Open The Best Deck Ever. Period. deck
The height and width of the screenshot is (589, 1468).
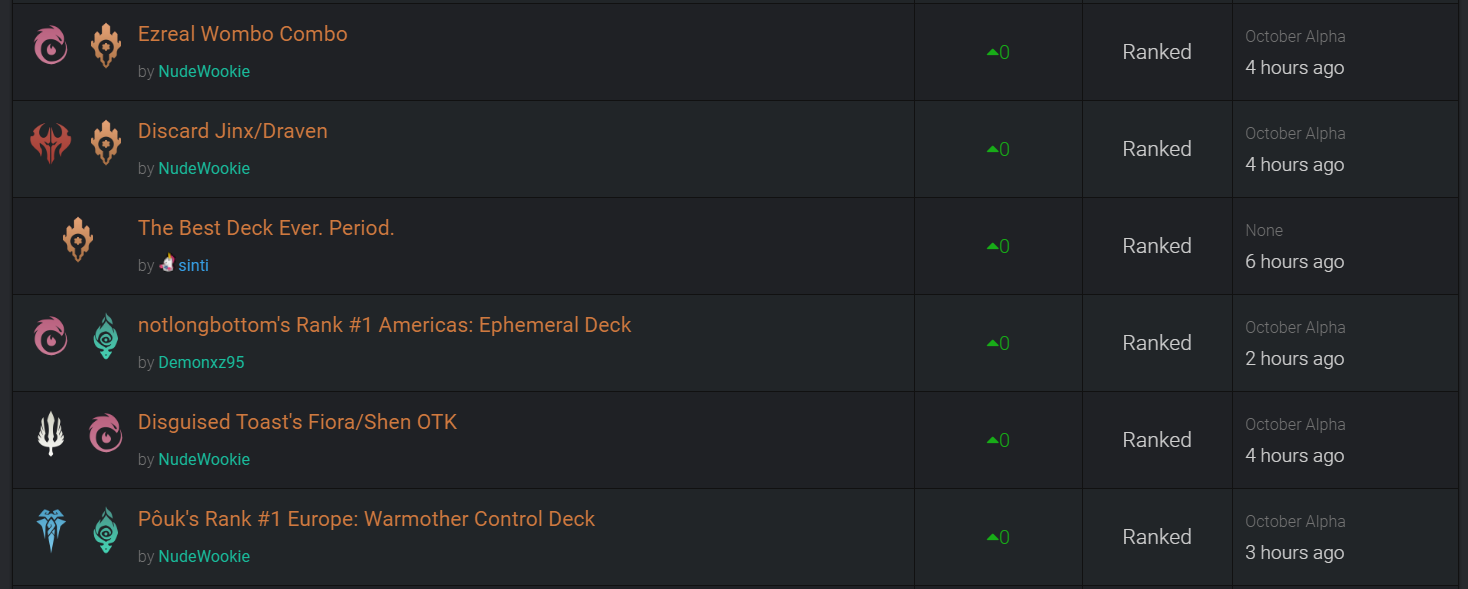pyautogui.click(x=266, y=228)
